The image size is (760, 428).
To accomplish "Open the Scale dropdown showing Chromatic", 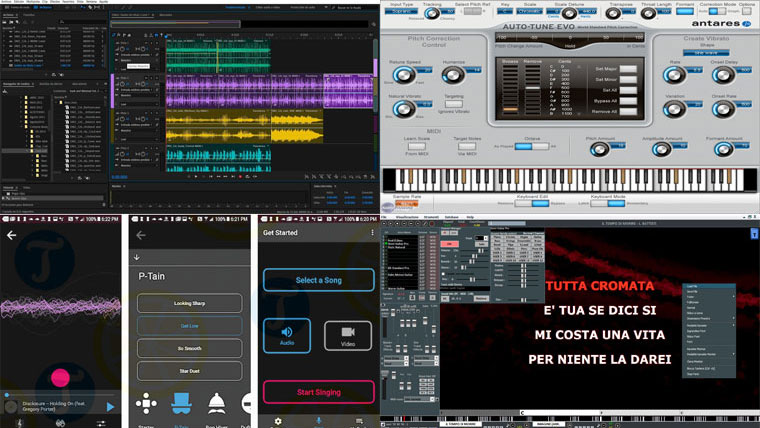I will [530, 11].
